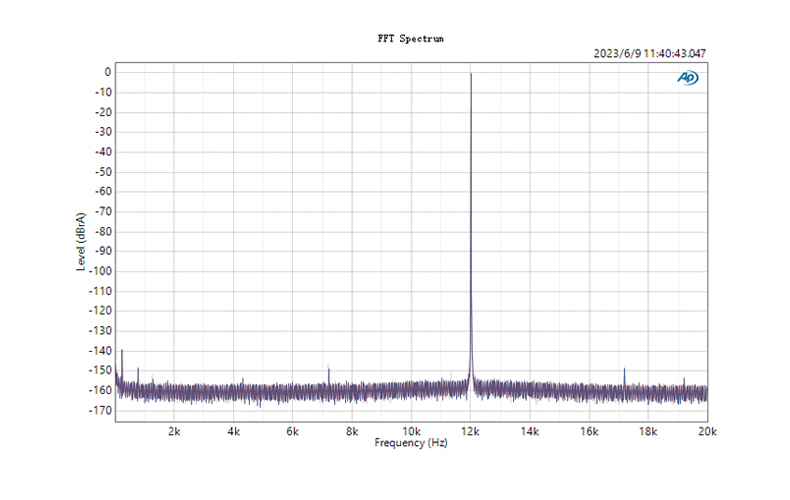This screenshot has height=500, width=790.
Task: Click the 12k tick label on the x-axis
Action: pyautogui.click(x=471, y=432)
